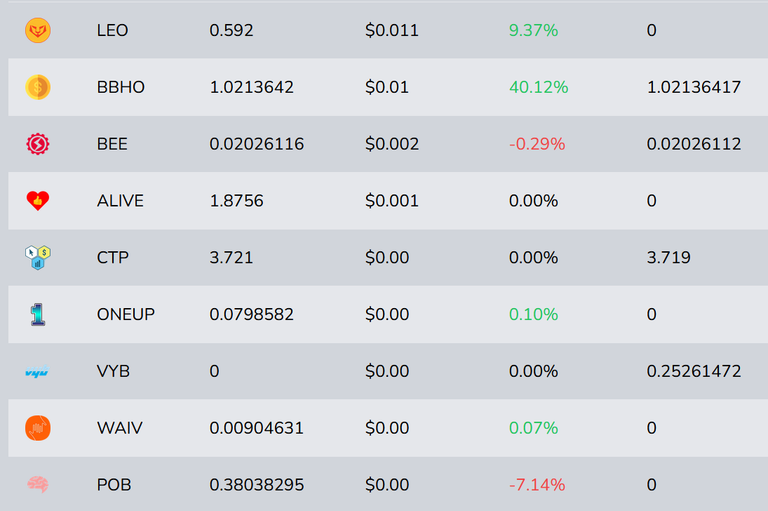Click the POB pink brain icon
This screenshot has height=511, width=768.
coord(38,485)
